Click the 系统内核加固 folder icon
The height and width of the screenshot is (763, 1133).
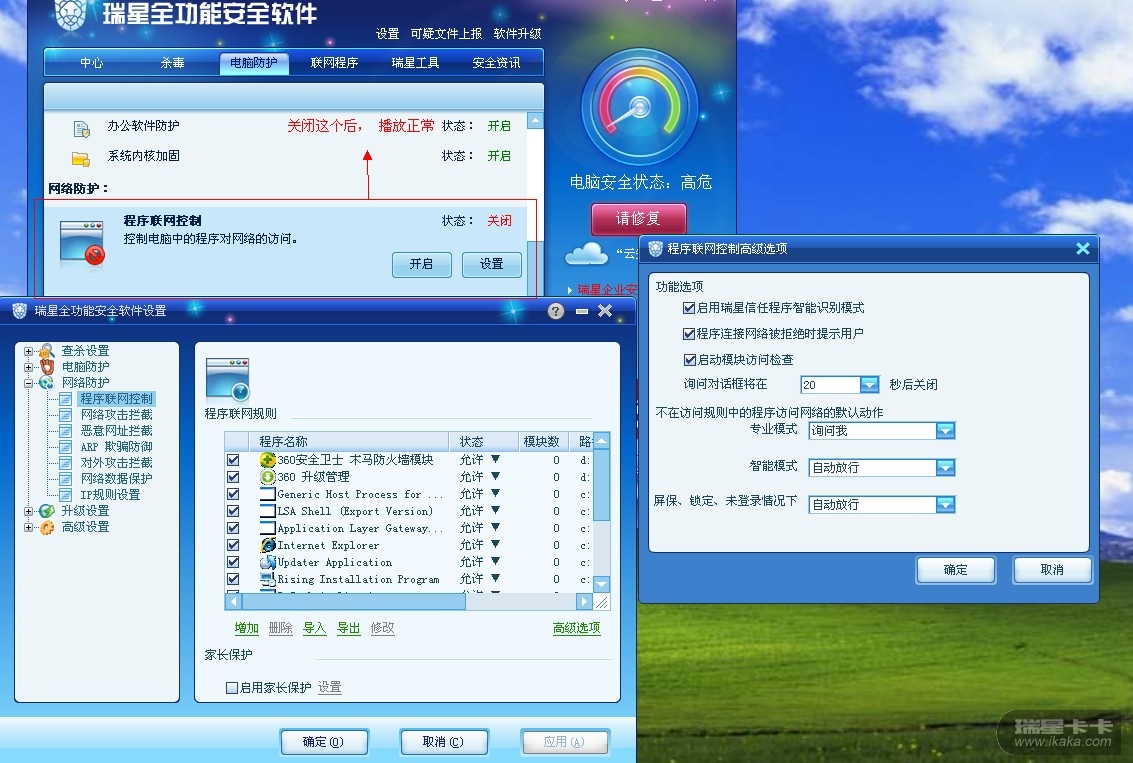[x=81, y=158]
